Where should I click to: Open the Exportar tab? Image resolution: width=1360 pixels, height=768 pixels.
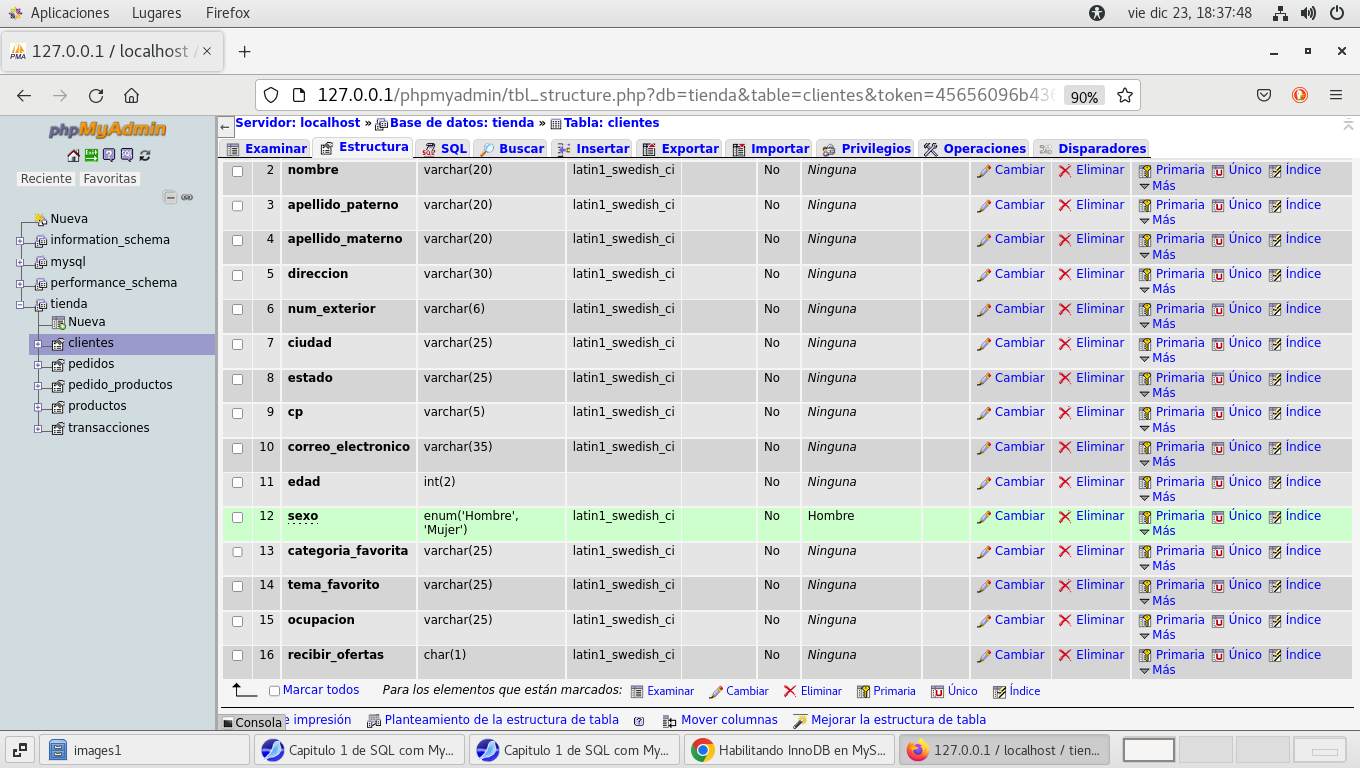[680, 148]
